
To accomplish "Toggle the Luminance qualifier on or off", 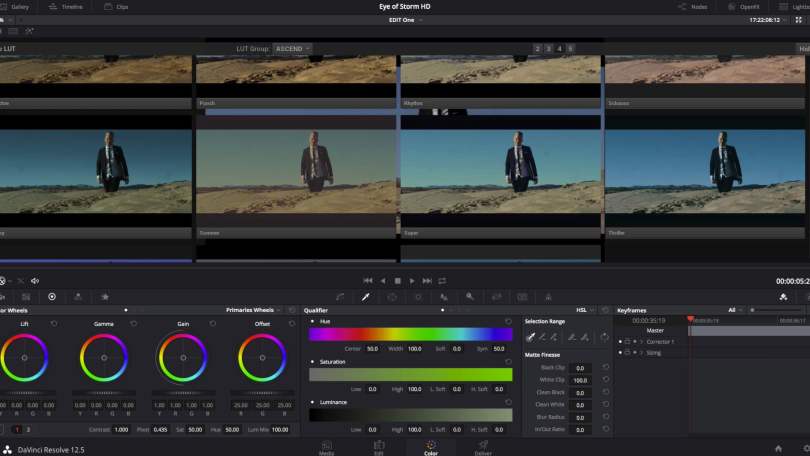I will 313,402.
